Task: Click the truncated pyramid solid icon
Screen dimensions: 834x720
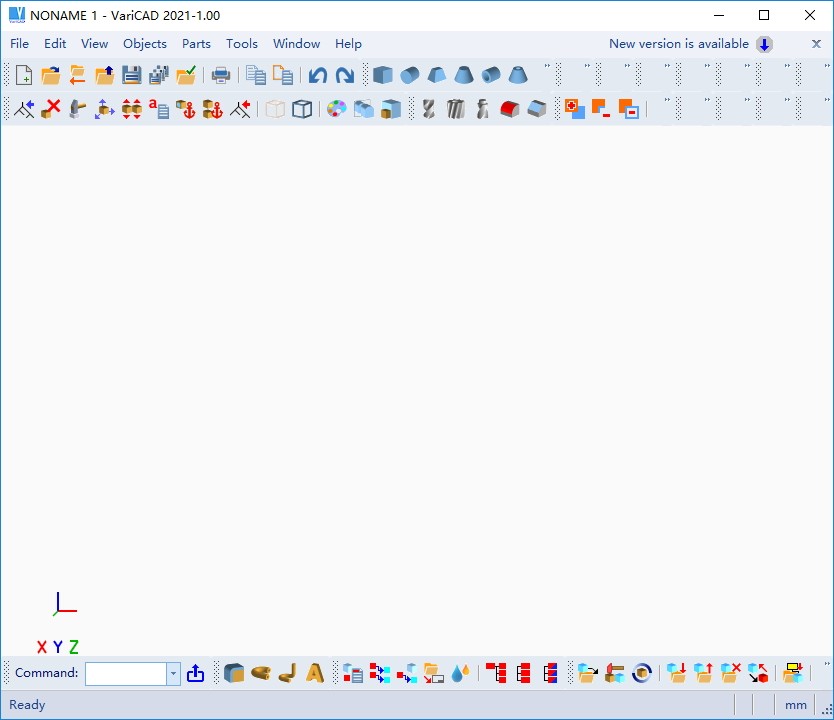Action: click(437, 76)
